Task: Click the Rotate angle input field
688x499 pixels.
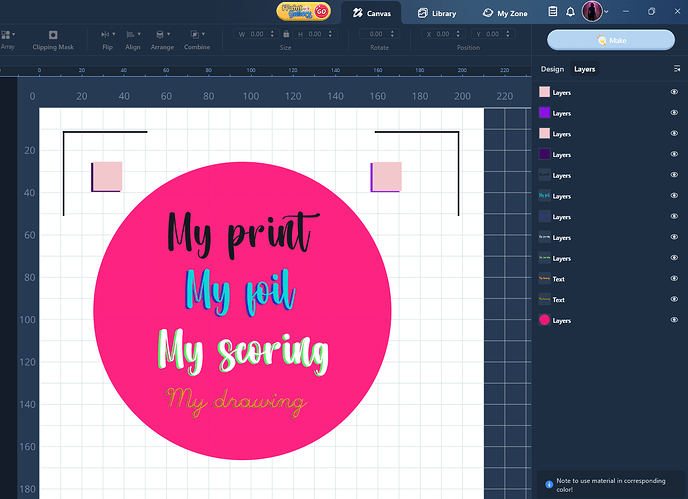Action: [x=378, y=34]
